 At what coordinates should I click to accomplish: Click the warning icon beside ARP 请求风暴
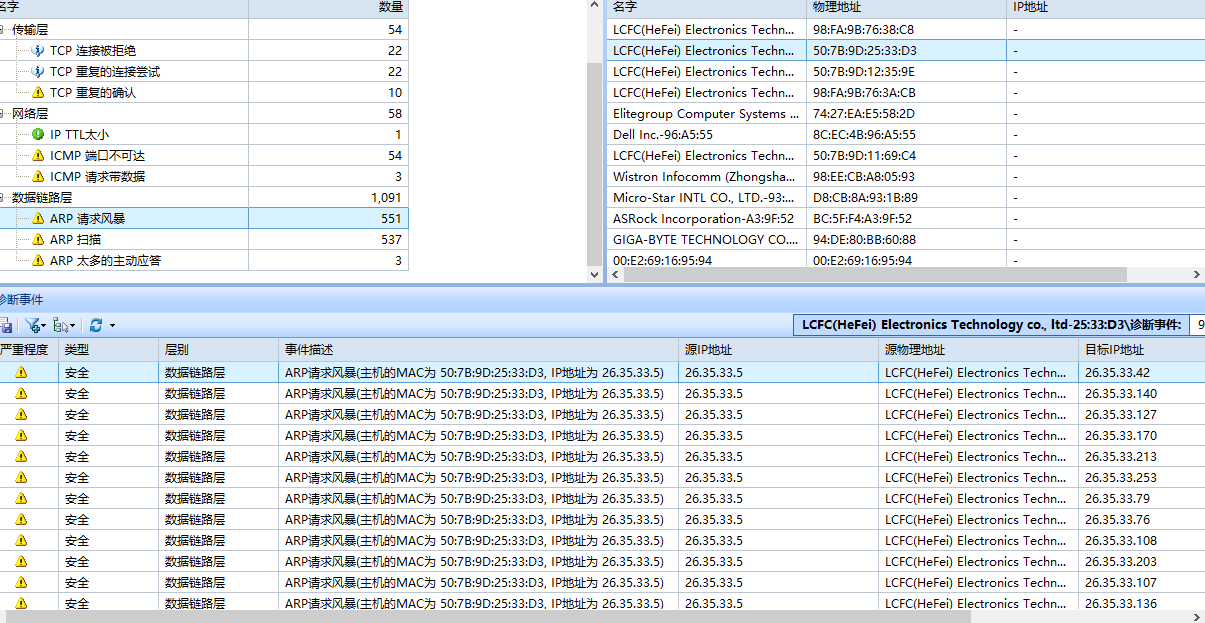click(38, 218)
